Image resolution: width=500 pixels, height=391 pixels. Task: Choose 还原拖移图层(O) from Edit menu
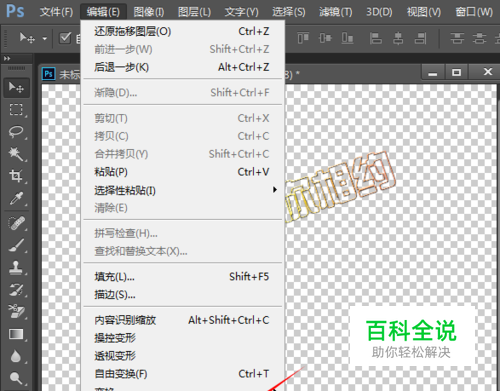[x=183, y=31]
